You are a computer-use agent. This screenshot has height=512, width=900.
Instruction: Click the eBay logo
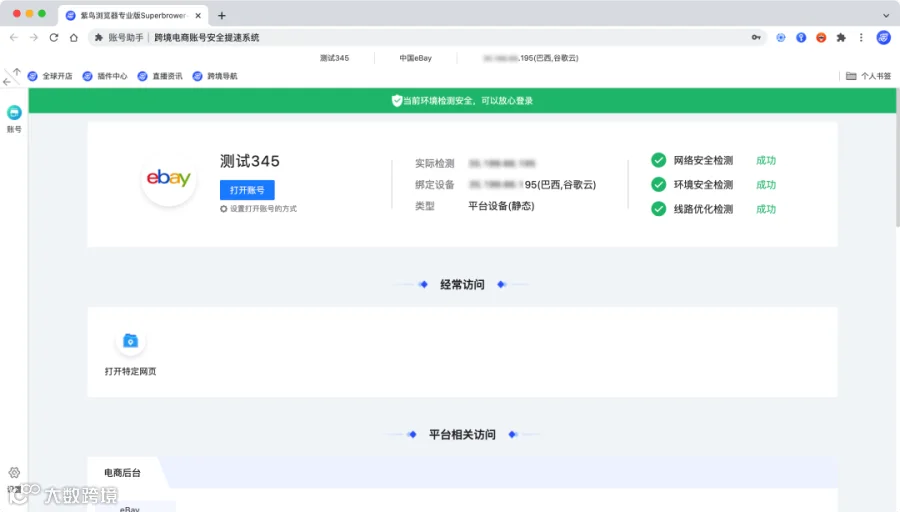point(169,179)
